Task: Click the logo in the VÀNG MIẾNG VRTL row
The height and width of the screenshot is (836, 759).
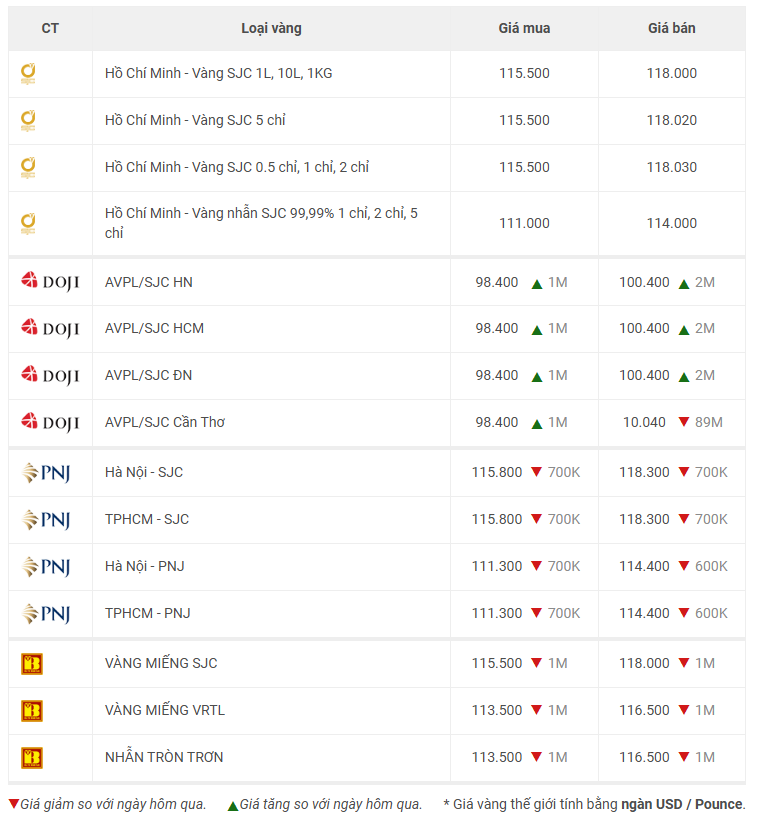Action: (x=32, y=711)
